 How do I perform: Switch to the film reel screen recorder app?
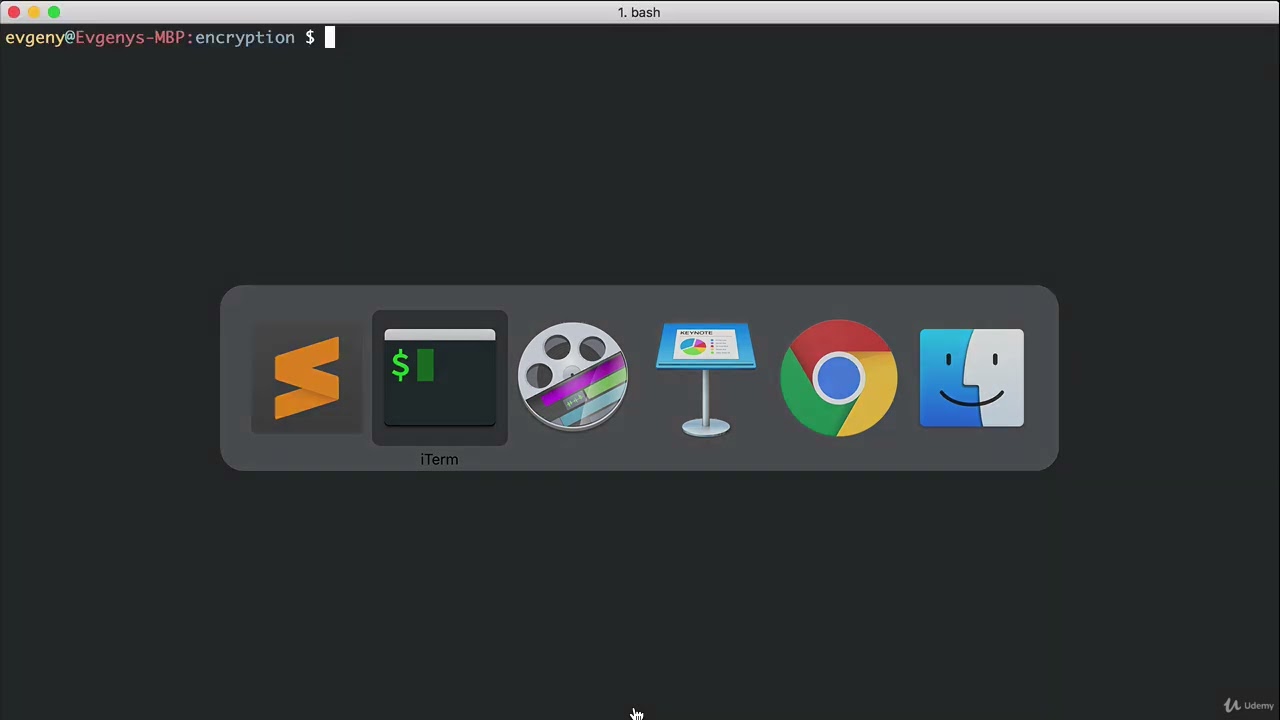(573, 377)
